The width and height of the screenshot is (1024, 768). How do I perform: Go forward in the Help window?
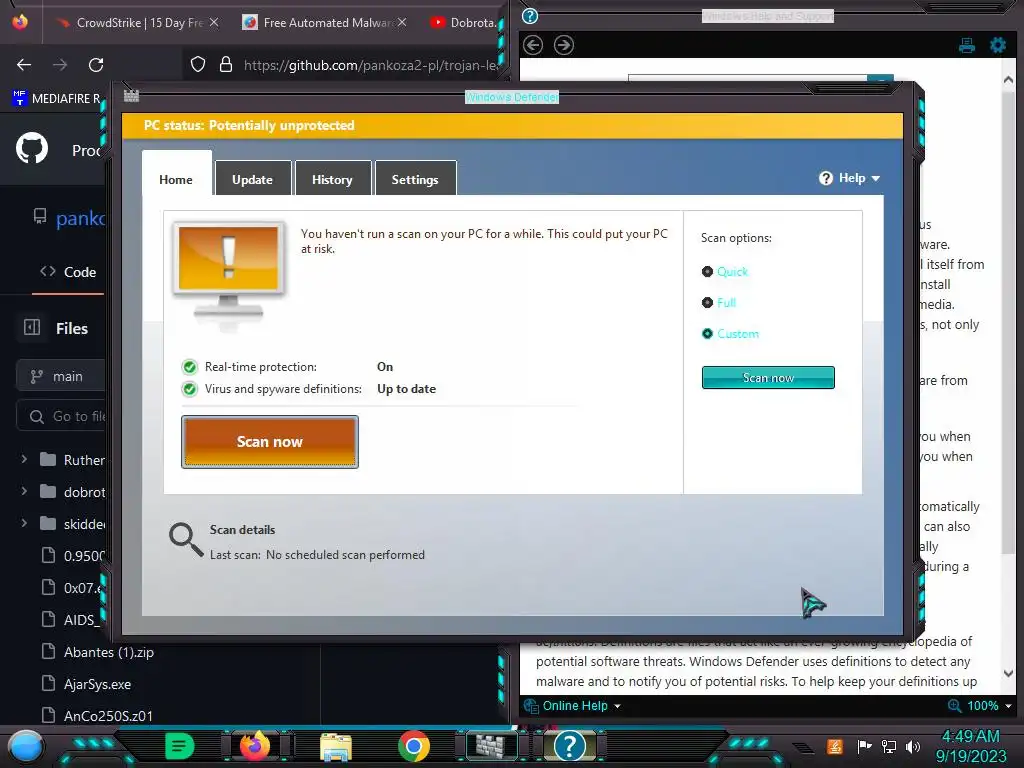click(x=564, y=45)
